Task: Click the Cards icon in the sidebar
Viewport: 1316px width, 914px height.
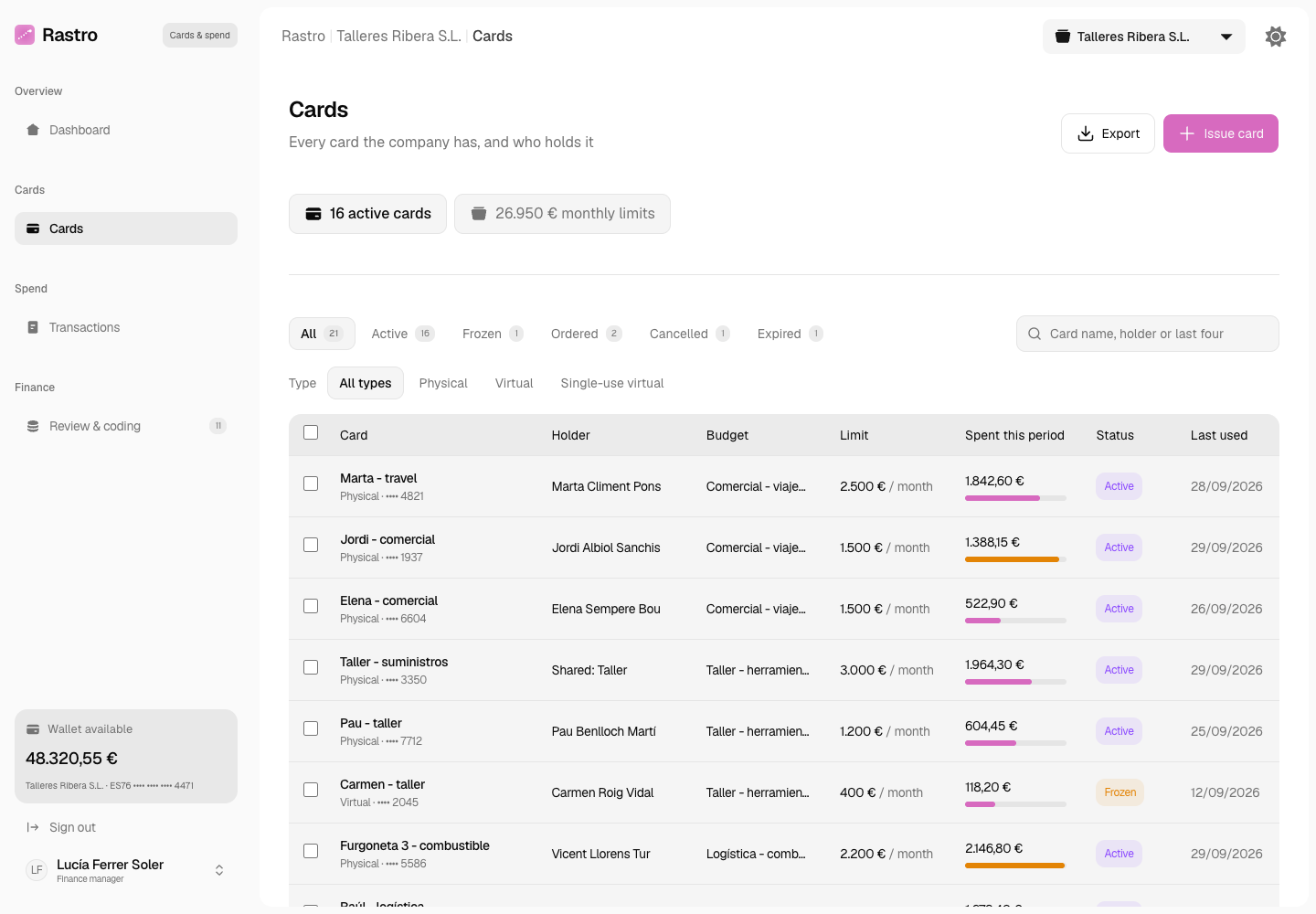Action: pyautogui.click(x=33, y=228)
